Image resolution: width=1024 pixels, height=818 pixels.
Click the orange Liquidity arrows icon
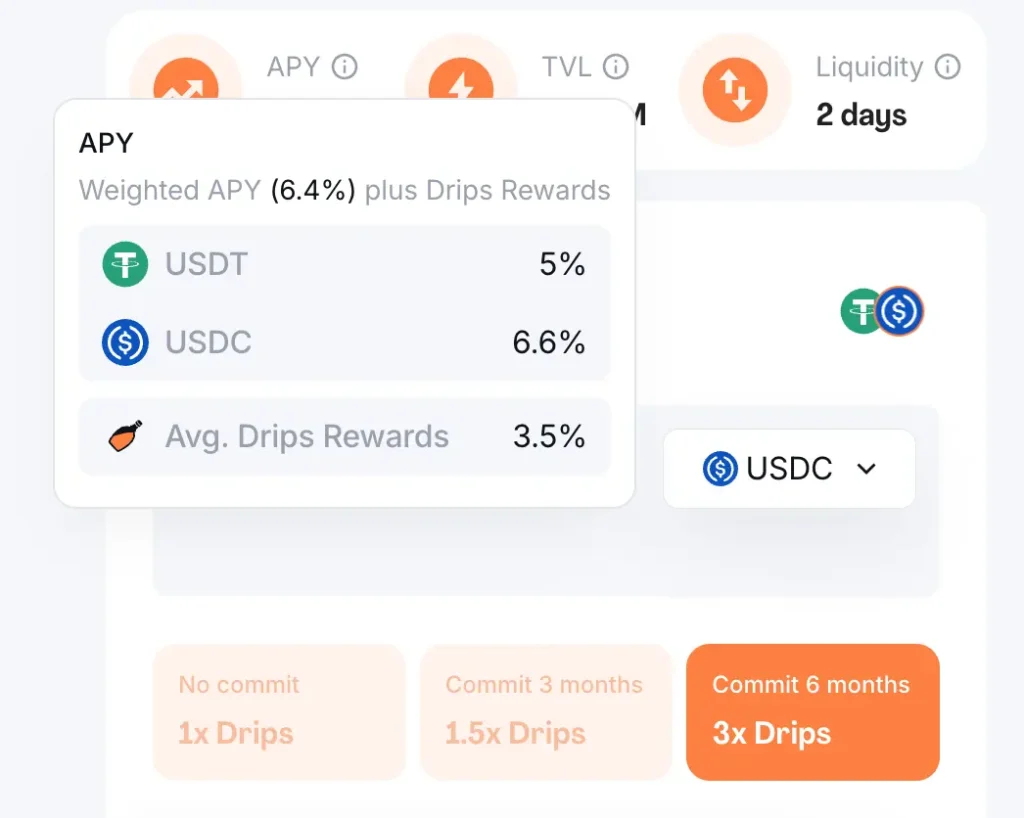(735, 90)
